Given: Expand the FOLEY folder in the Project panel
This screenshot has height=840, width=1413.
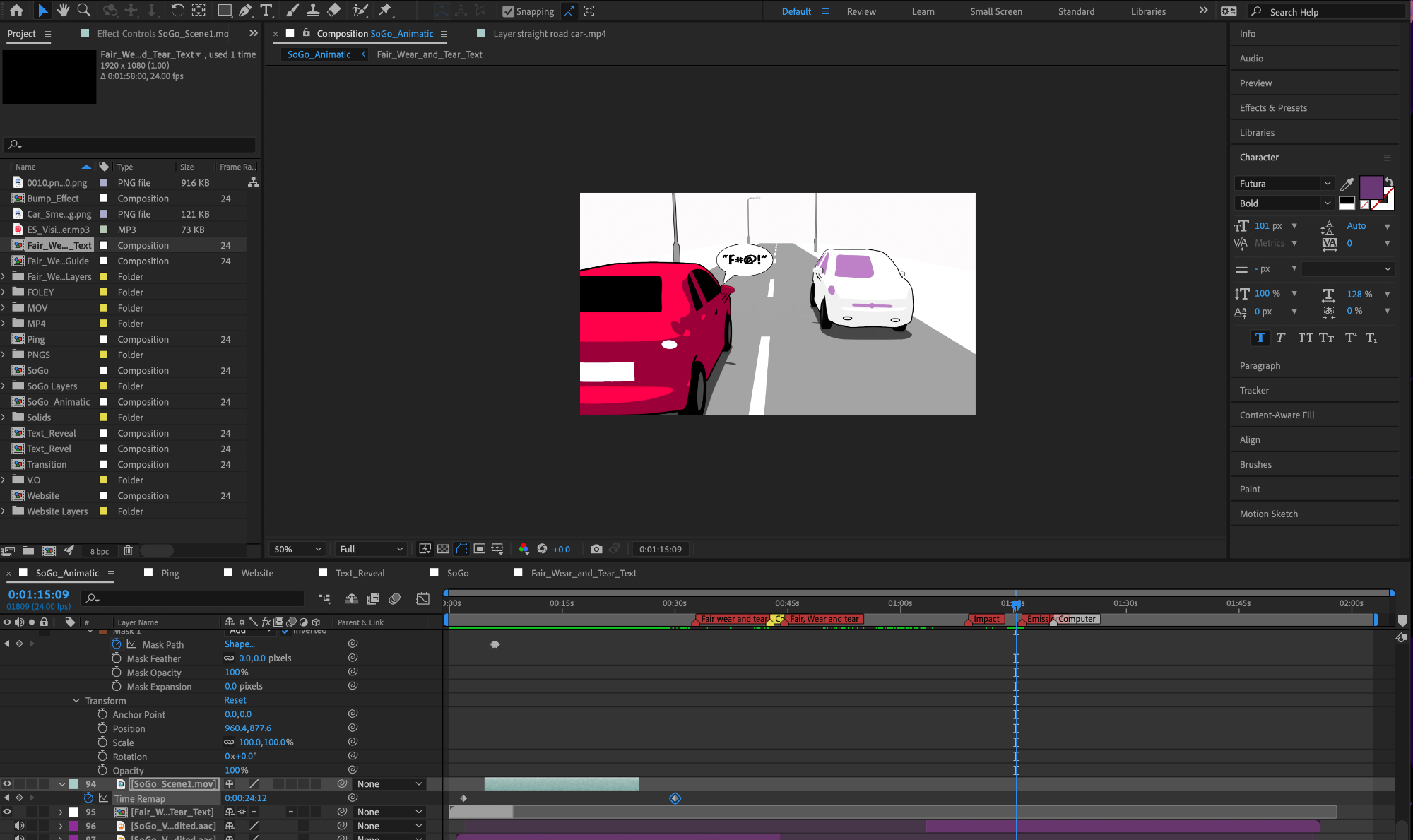Looking at the screenshot, I should pyautogui.click(x=4, y=292).
